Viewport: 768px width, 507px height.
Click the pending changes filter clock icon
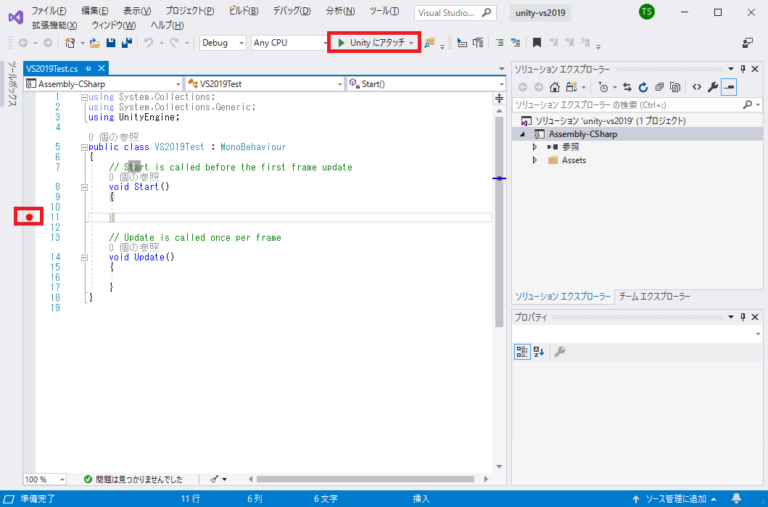point(603,87)
